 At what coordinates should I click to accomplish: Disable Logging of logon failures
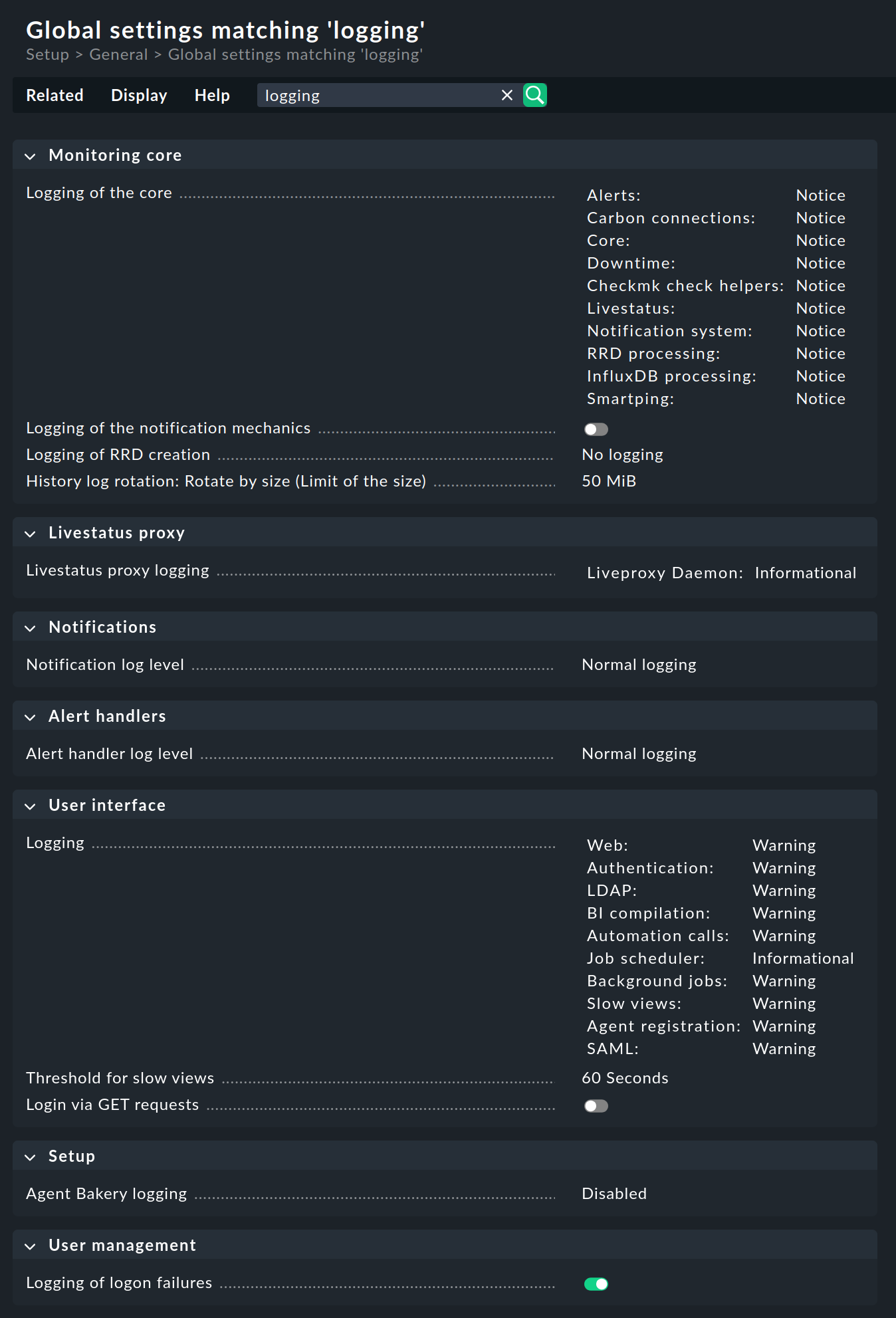(597, 1283)
